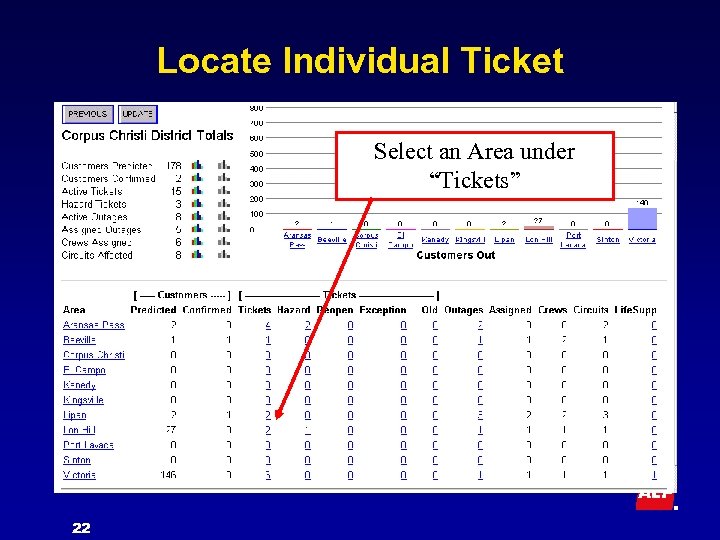The height and width of the screenshot is (540, 720).
Task: Open Port Lavaca label under the chart
Action: [573, 240]
